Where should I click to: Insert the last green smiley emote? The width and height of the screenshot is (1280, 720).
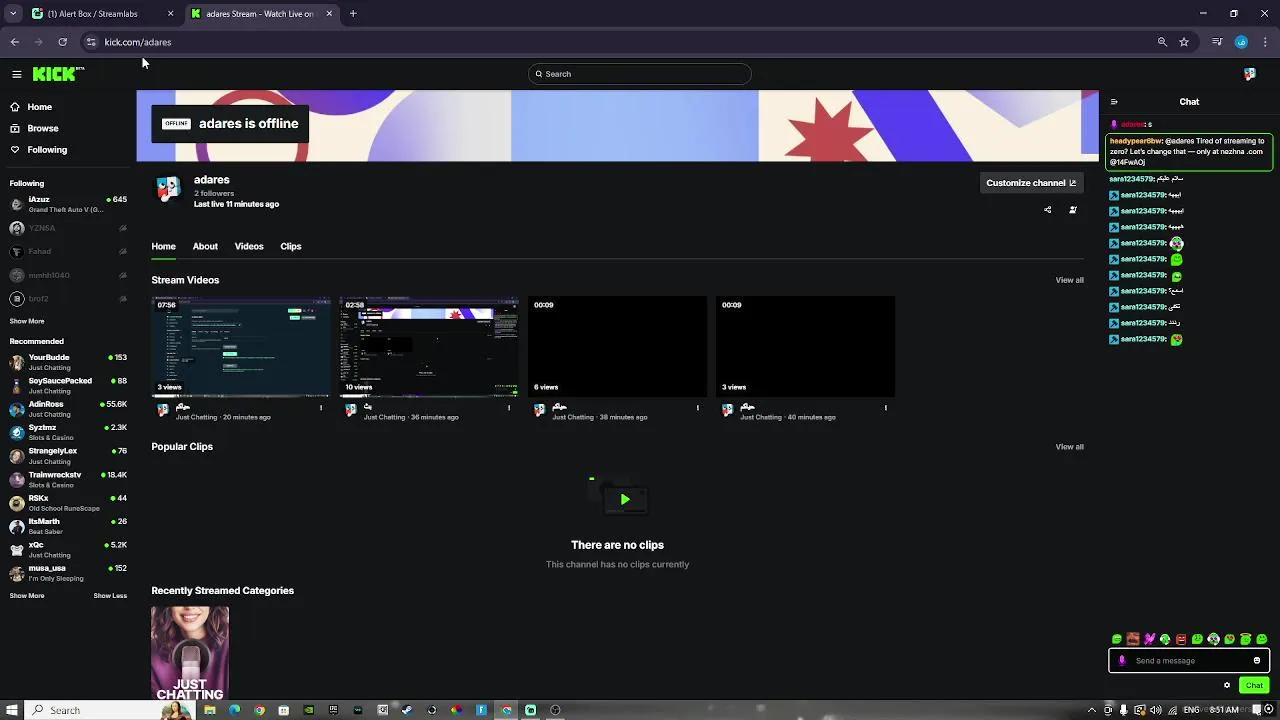coord(1261,639)
